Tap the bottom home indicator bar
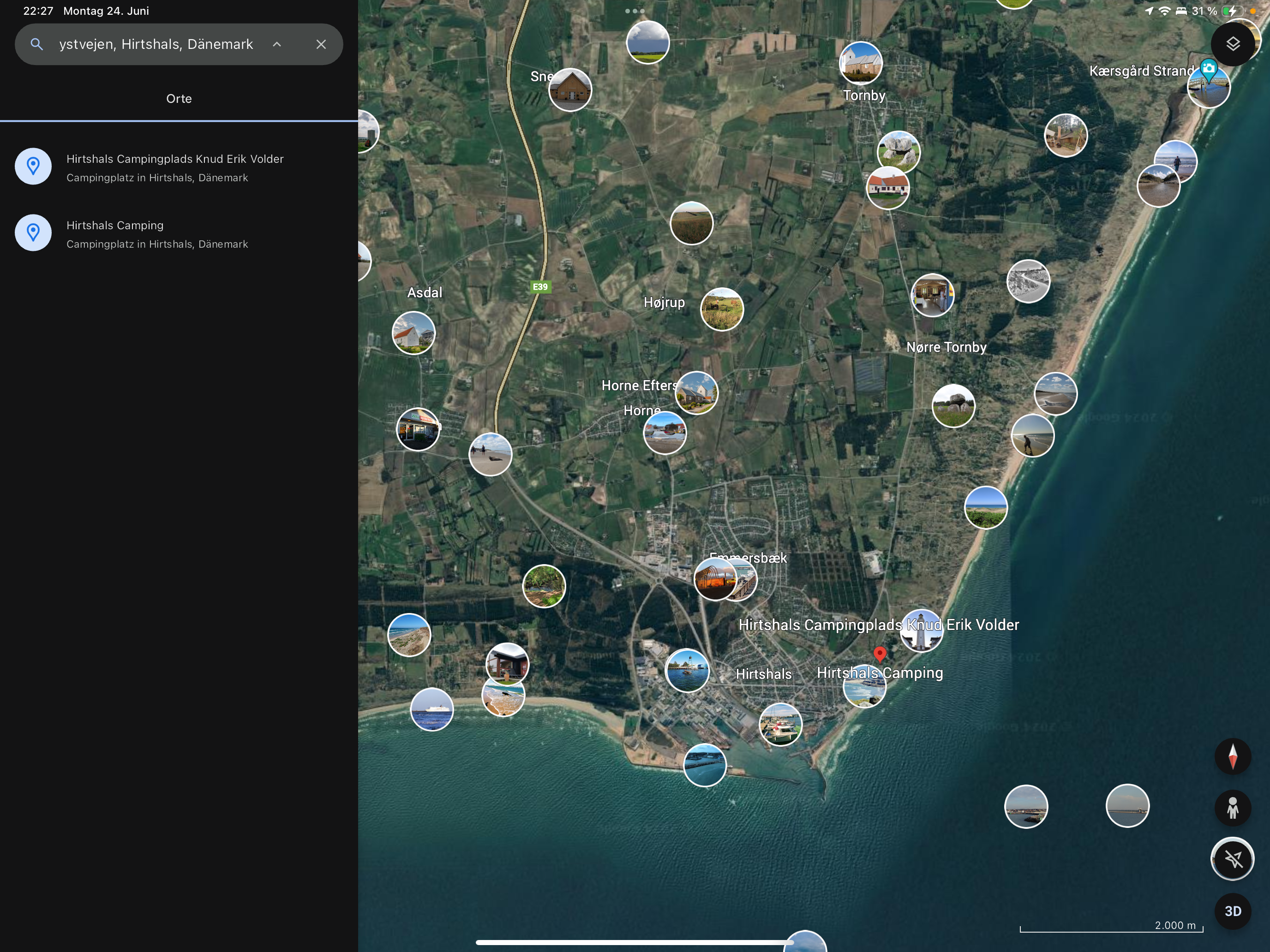The height and width of the screenshot is (952, 1270). [635, 942]
